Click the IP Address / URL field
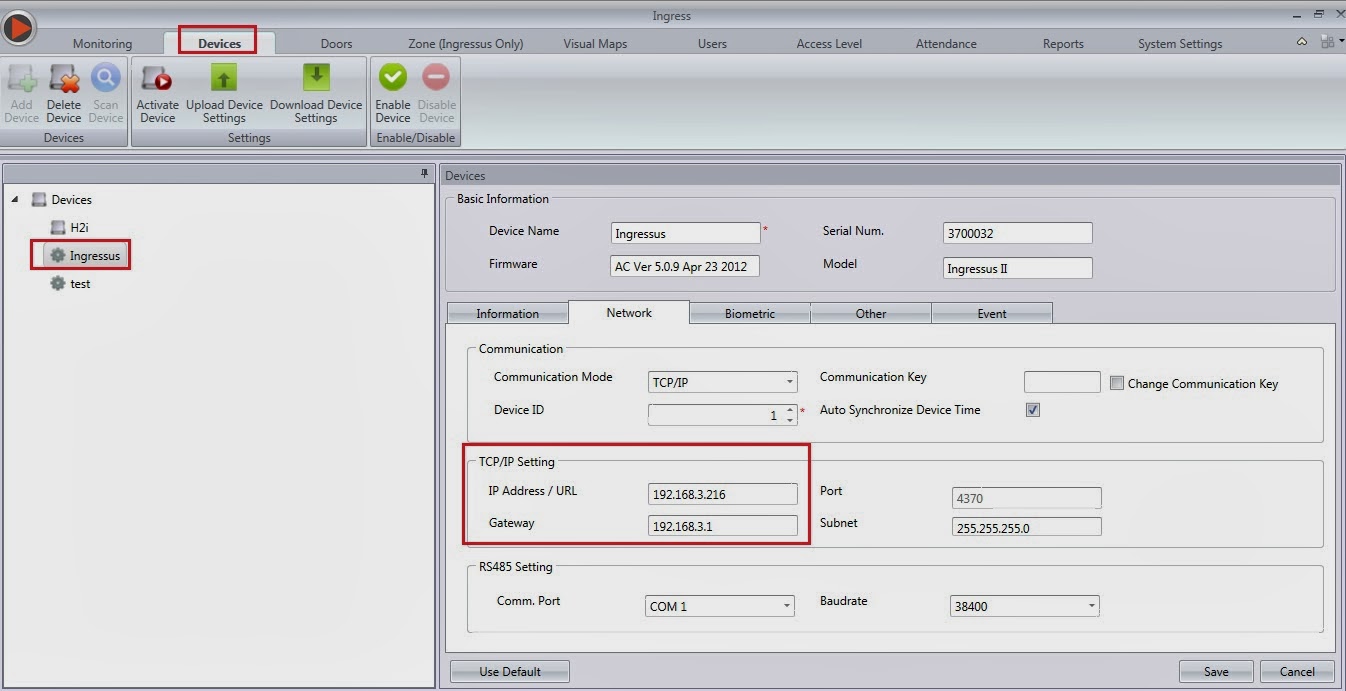The image size is (1346, 691). pyautogui.click(x=723, y=494)
